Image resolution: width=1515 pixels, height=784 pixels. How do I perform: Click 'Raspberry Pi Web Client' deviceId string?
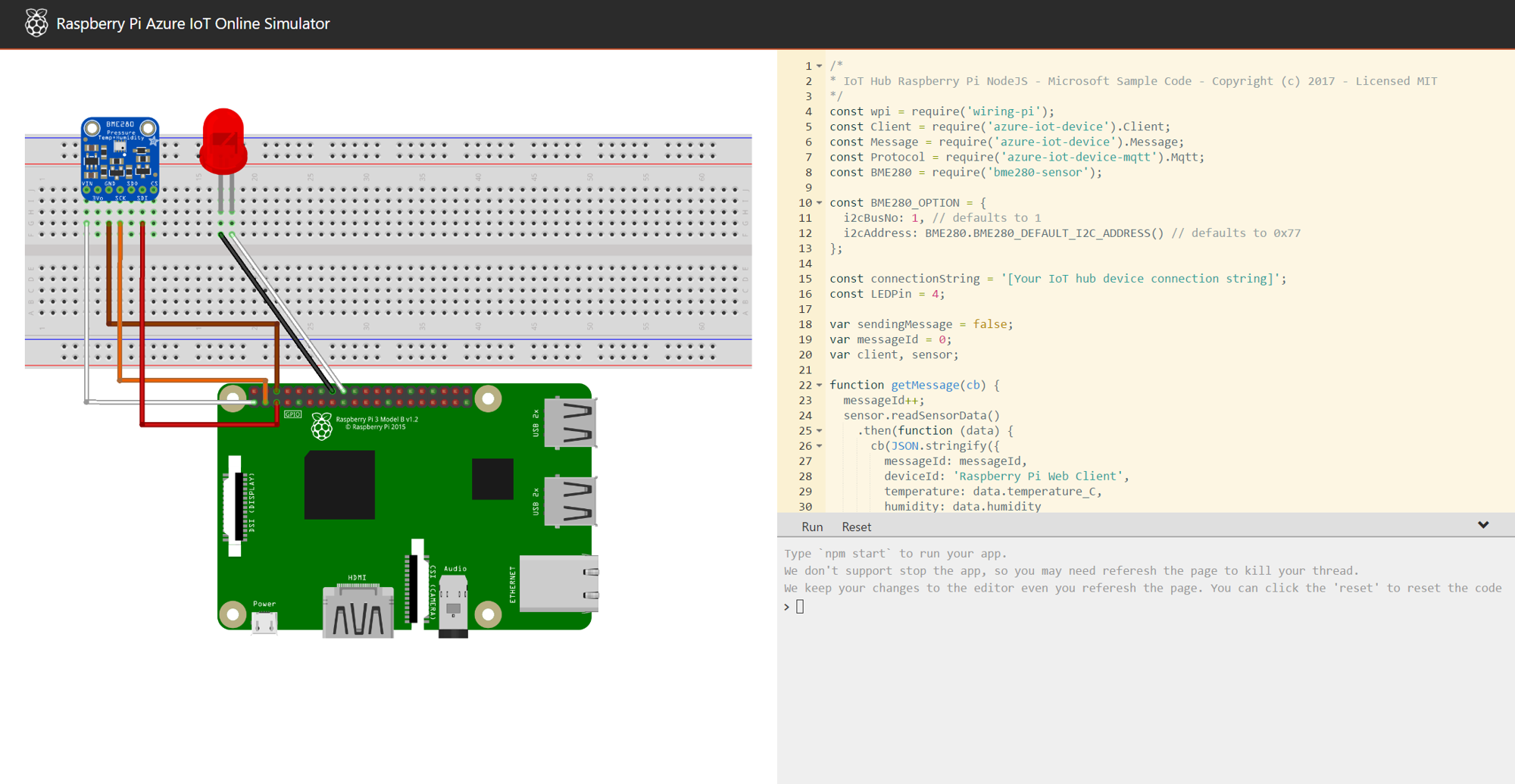click(x=1038, y=476)
